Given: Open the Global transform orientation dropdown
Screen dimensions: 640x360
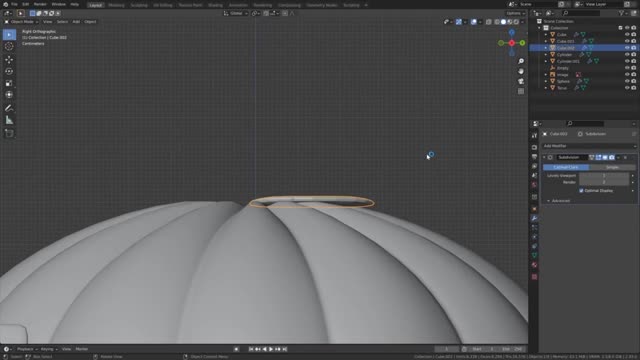Looking at the screenshot, I should coord(236,13).
